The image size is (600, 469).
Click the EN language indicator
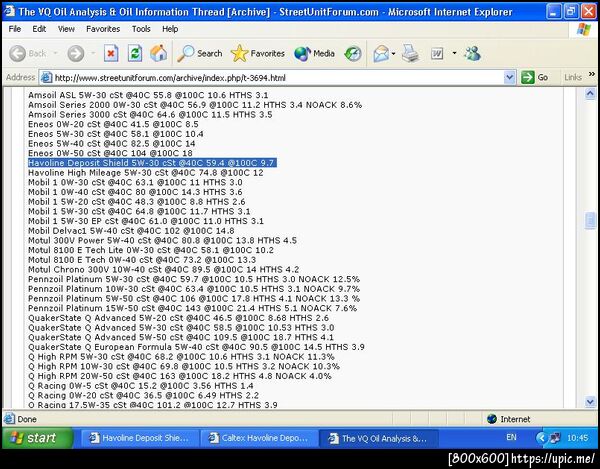pos(511,437)
